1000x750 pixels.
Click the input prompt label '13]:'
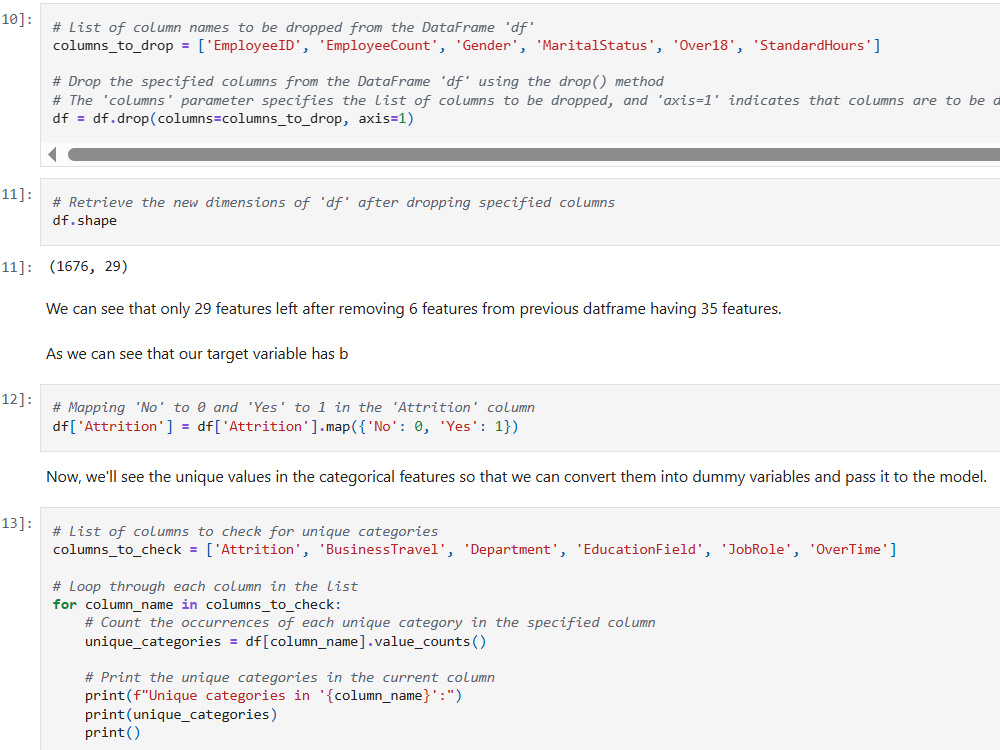click(x=17, y=523)
